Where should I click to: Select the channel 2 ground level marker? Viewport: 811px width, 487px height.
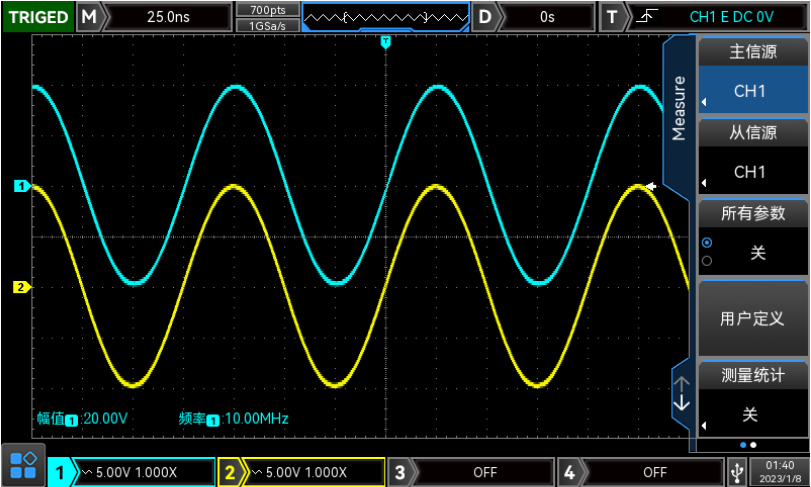21,287
